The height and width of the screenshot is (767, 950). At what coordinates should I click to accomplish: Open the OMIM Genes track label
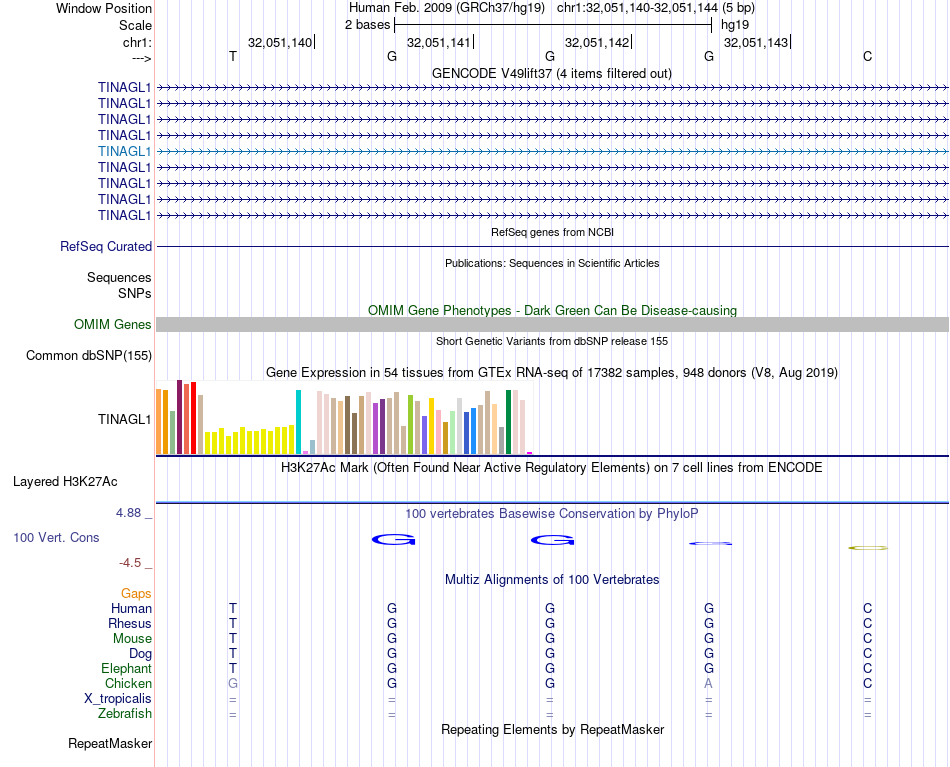[113, 325]
